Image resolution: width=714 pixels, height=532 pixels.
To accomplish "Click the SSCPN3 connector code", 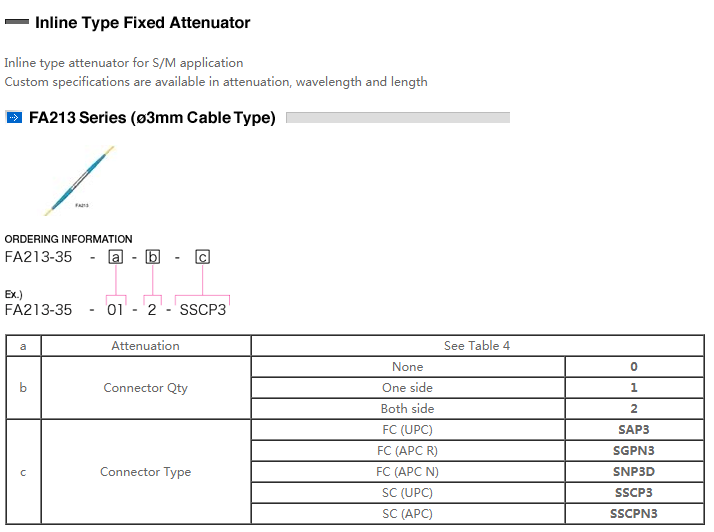I will 634,514.
